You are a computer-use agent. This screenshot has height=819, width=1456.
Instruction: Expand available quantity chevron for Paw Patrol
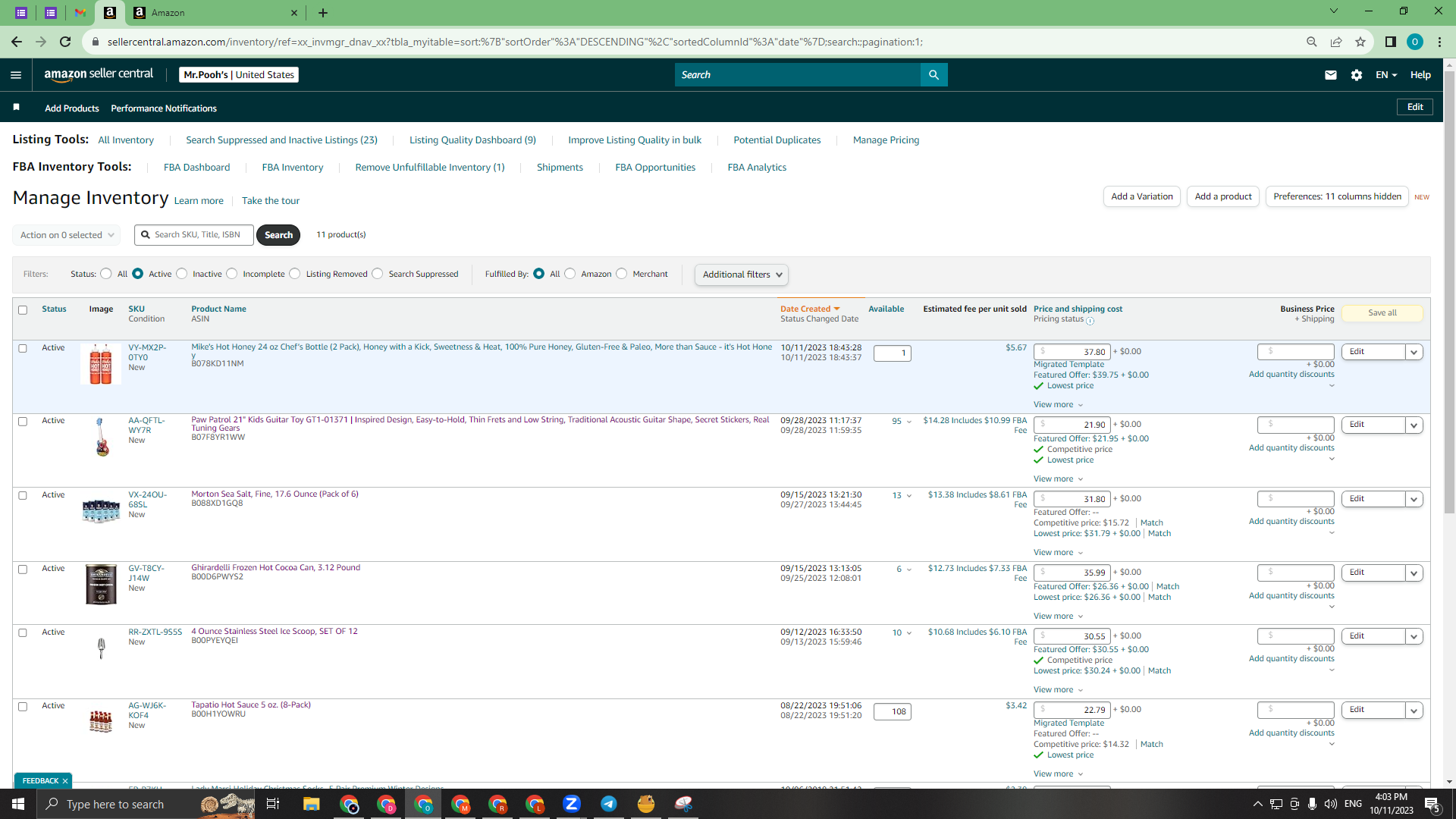(909, 422)
